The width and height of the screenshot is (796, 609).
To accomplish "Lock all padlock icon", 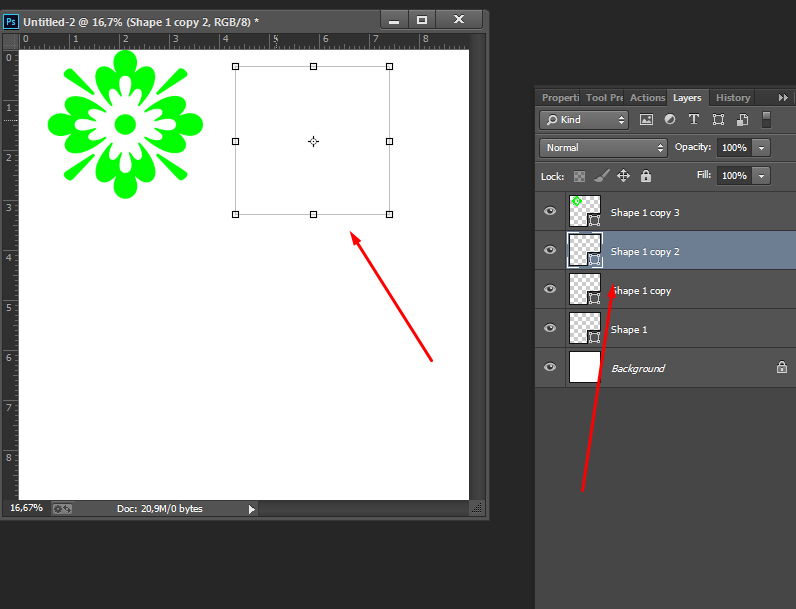I will pyautogui.click(x=646, y=176).
